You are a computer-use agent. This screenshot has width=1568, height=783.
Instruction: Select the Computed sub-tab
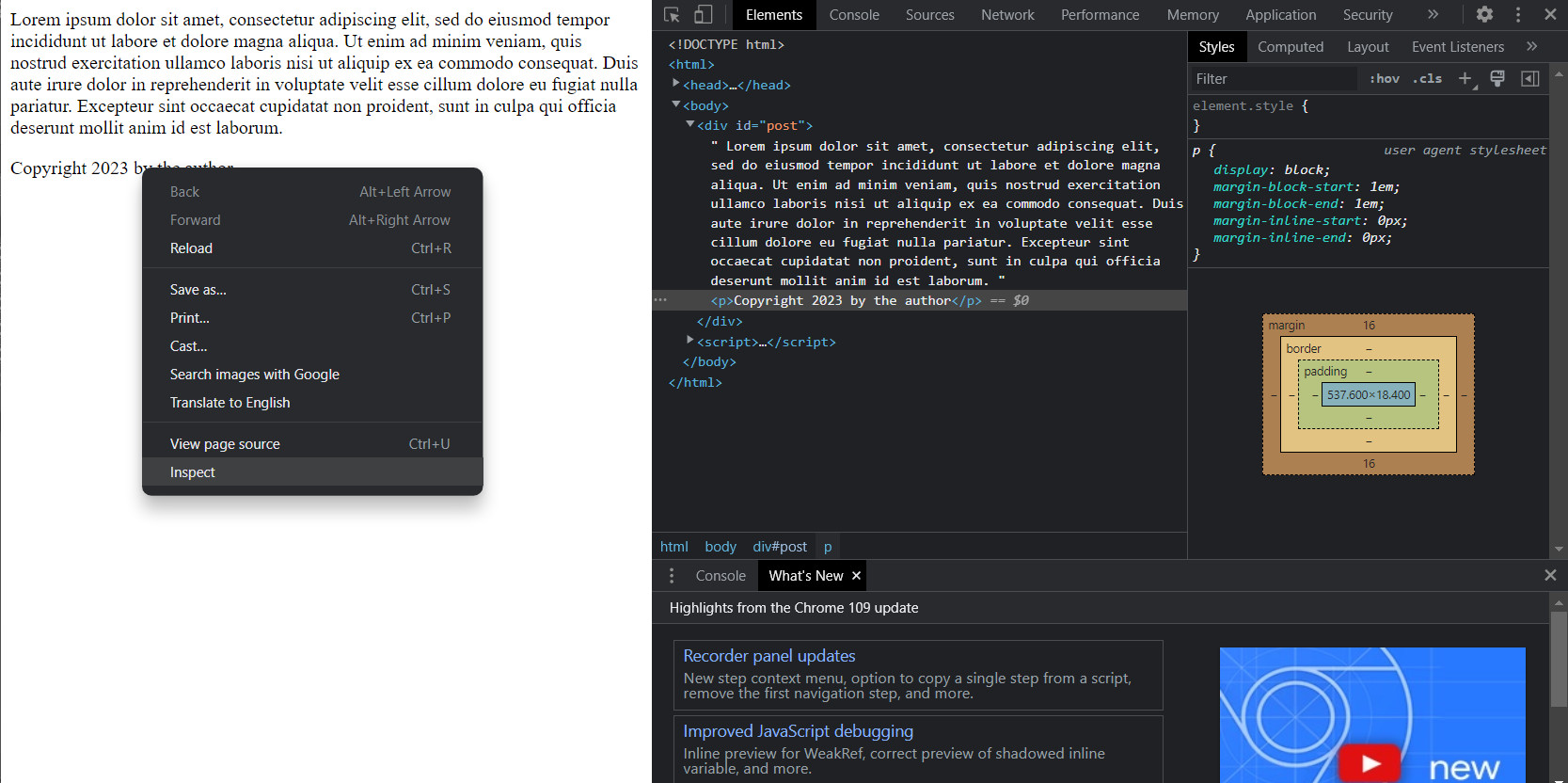point(1291,47)
